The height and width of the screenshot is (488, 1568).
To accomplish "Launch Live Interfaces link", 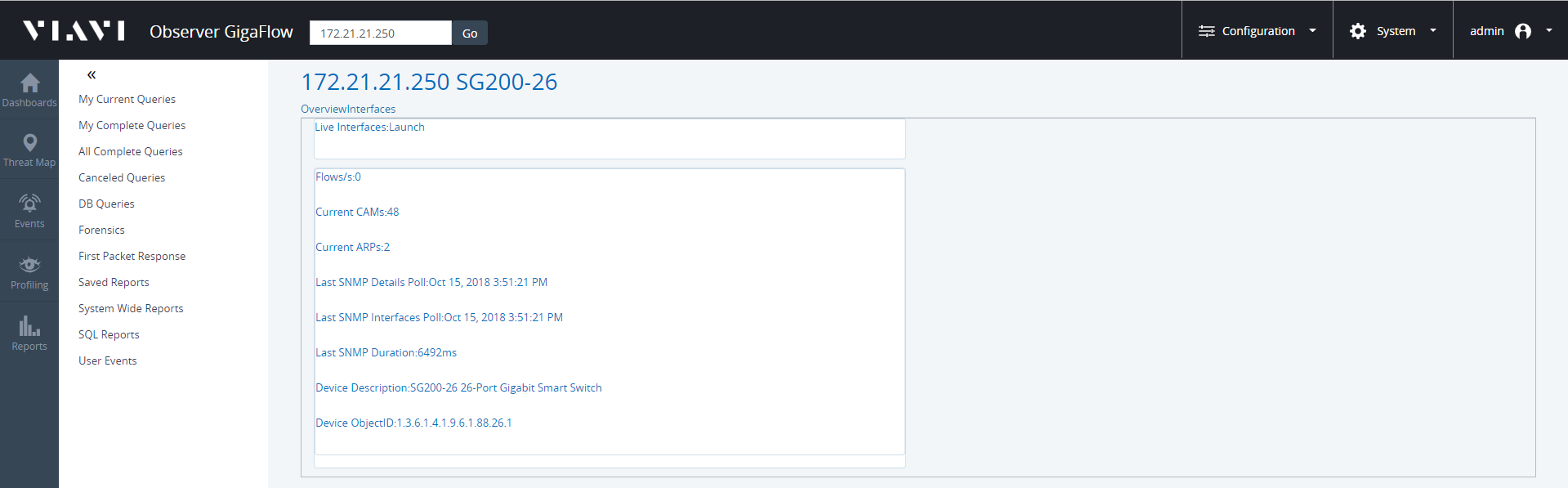I will (x=407, y=127).
